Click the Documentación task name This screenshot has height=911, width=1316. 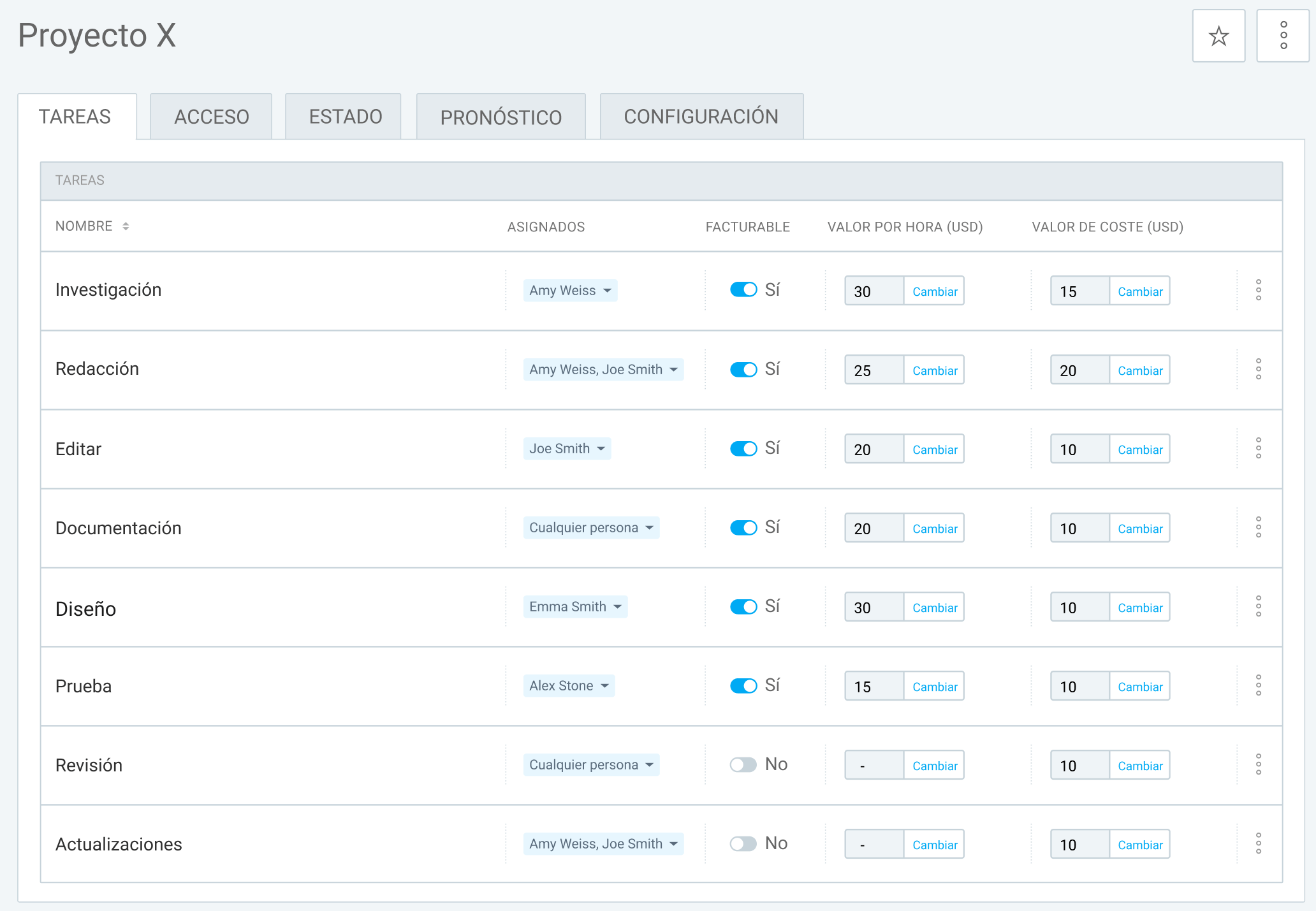[119, 528]
